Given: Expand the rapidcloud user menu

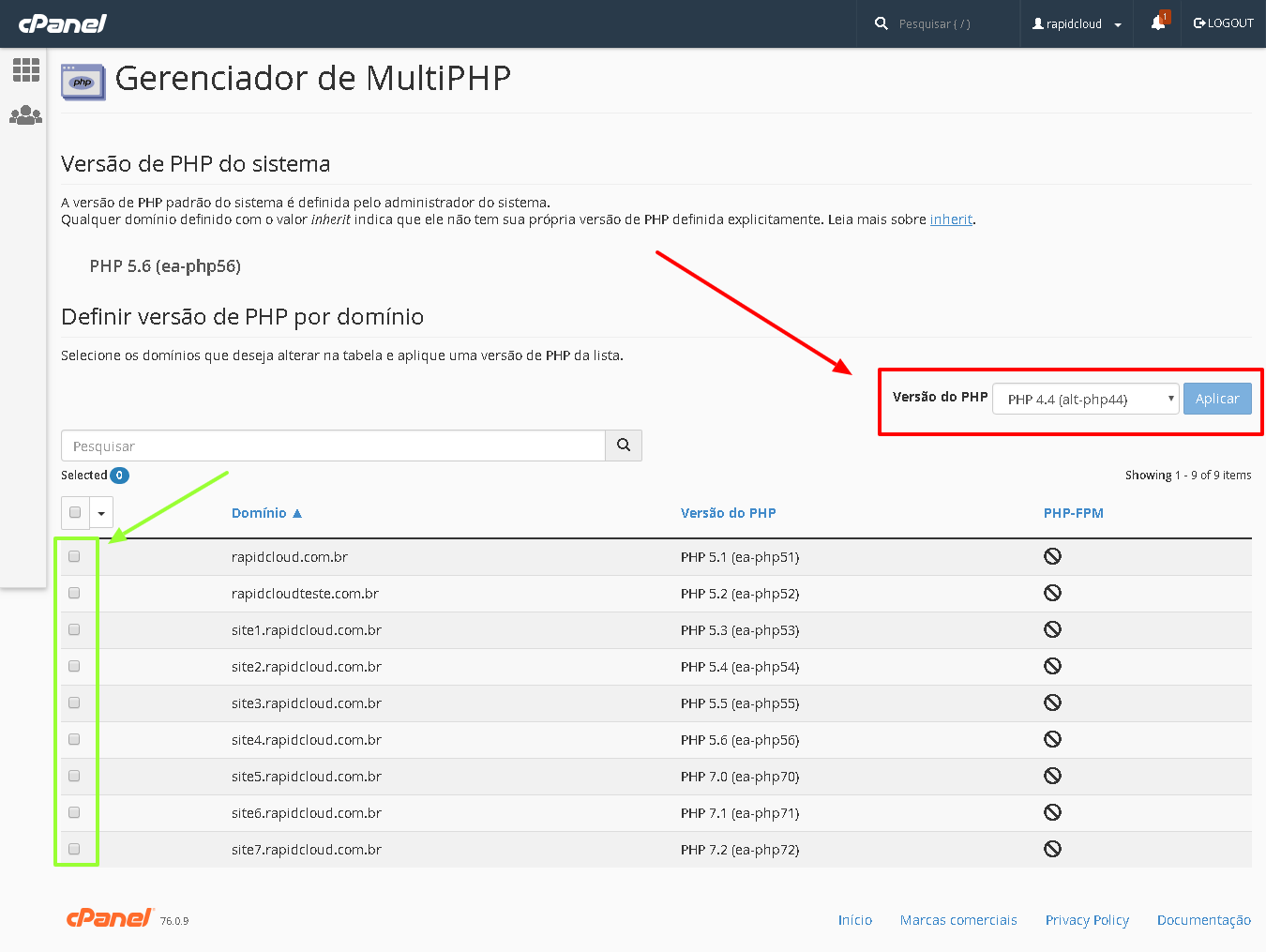Looking at the screenshot, I should [x=1076, y=23].
